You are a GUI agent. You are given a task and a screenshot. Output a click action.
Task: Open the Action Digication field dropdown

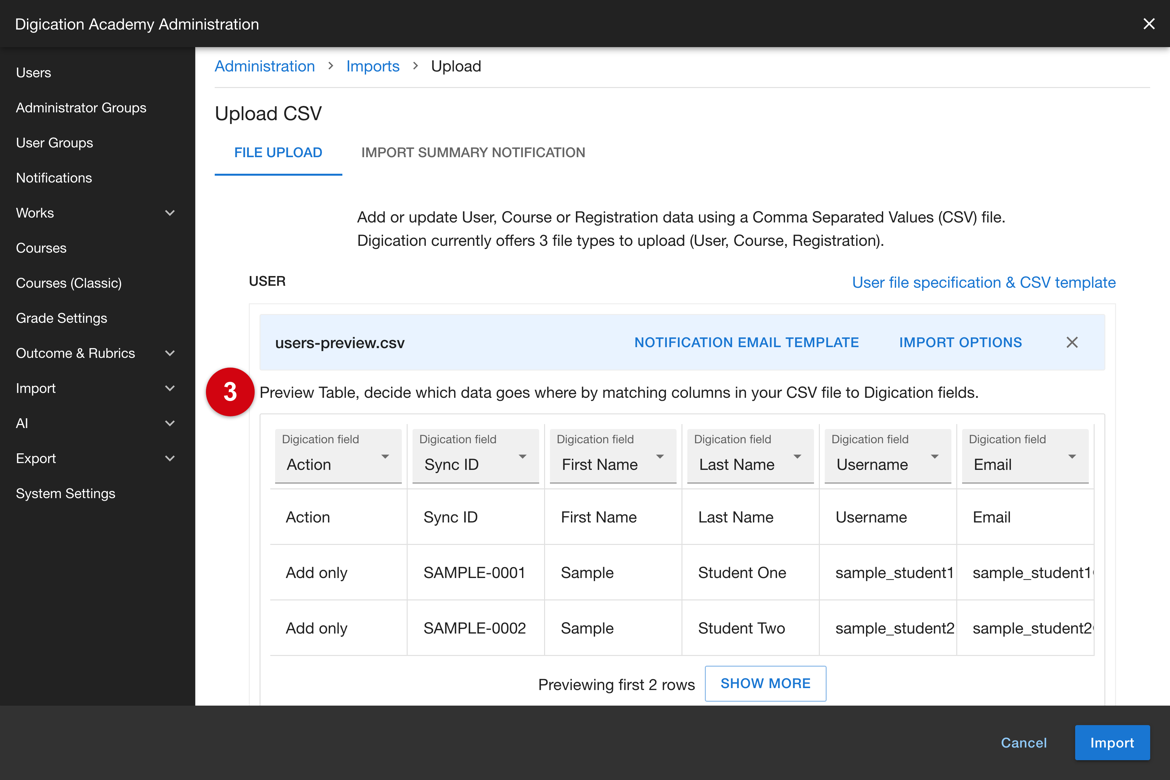pyautogui.click(x=338, y=456)
